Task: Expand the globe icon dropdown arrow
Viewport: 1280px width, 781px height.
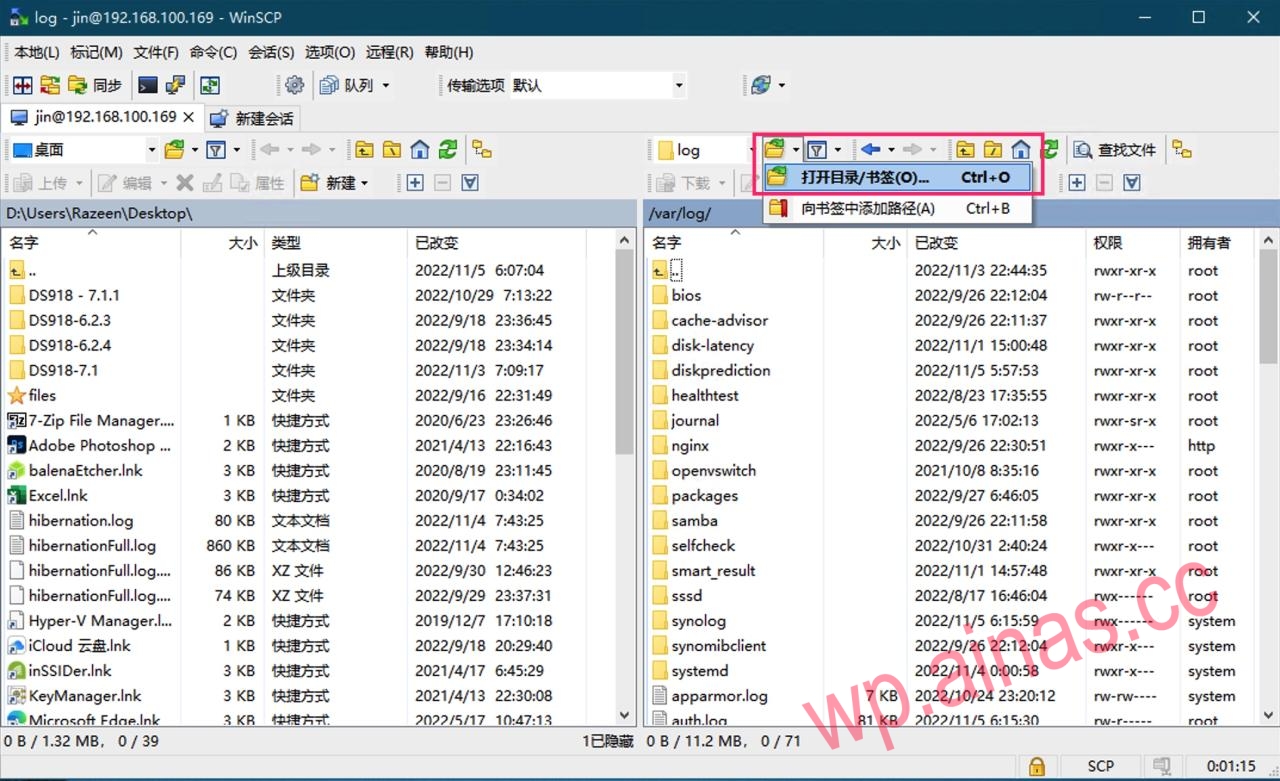Action: 781,86
